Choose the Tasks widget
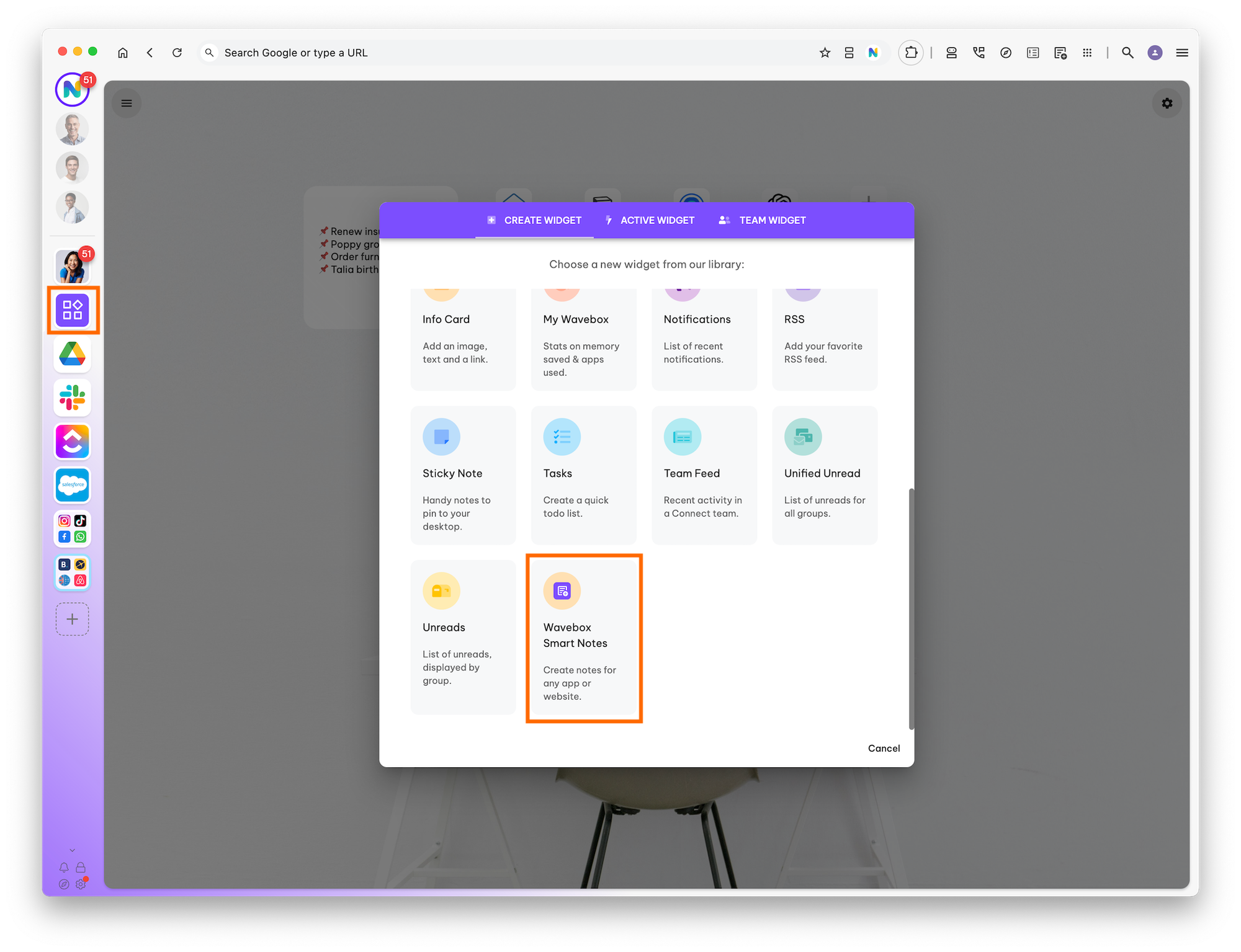This screenshot has width=1241, height=952. [x=583, y=475]
